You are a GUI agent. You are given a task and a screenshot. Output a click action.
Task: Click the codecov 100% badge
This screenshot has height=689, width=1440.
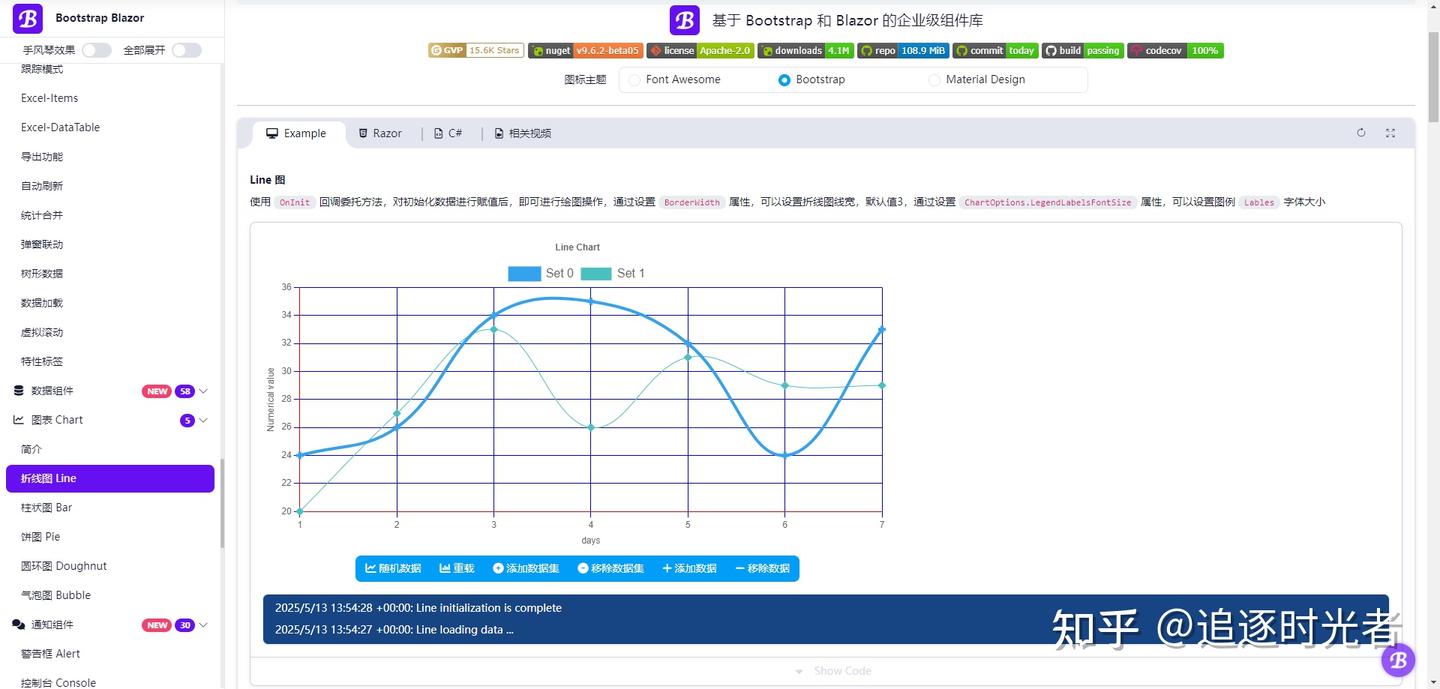click(x=1176, y=50)
